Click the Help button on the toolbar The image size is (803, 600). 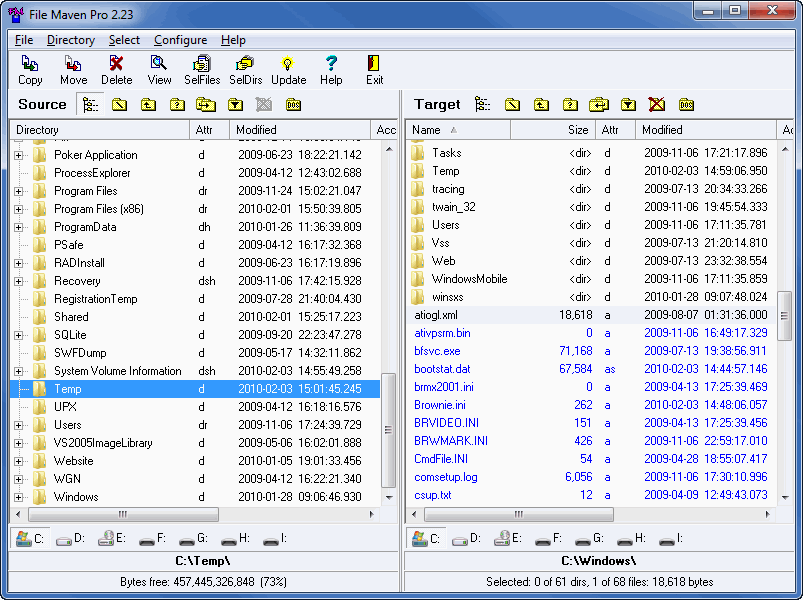coord(330,69)
